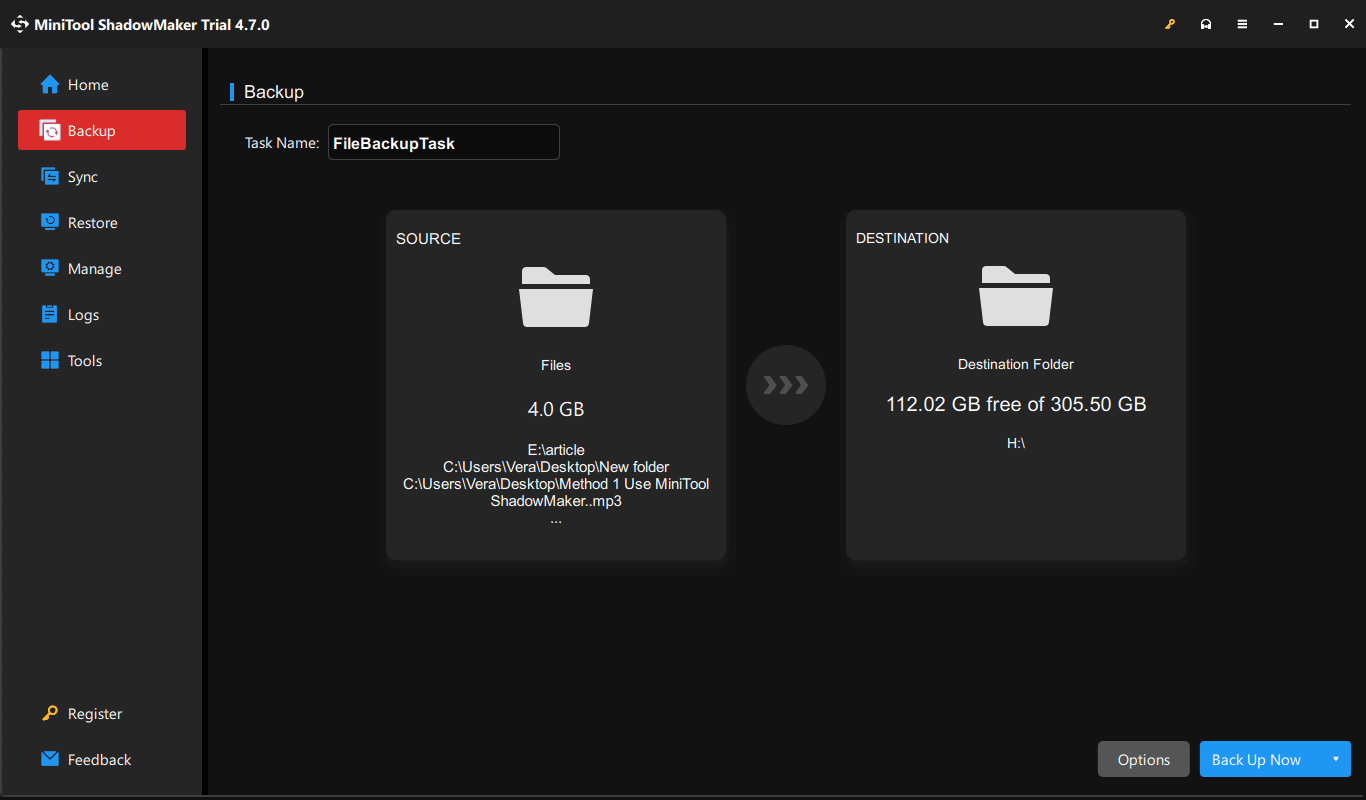Screen dimensions: 1366x800
Task: Click the Tools icon in sidebar
Action: tap(50, 361)
